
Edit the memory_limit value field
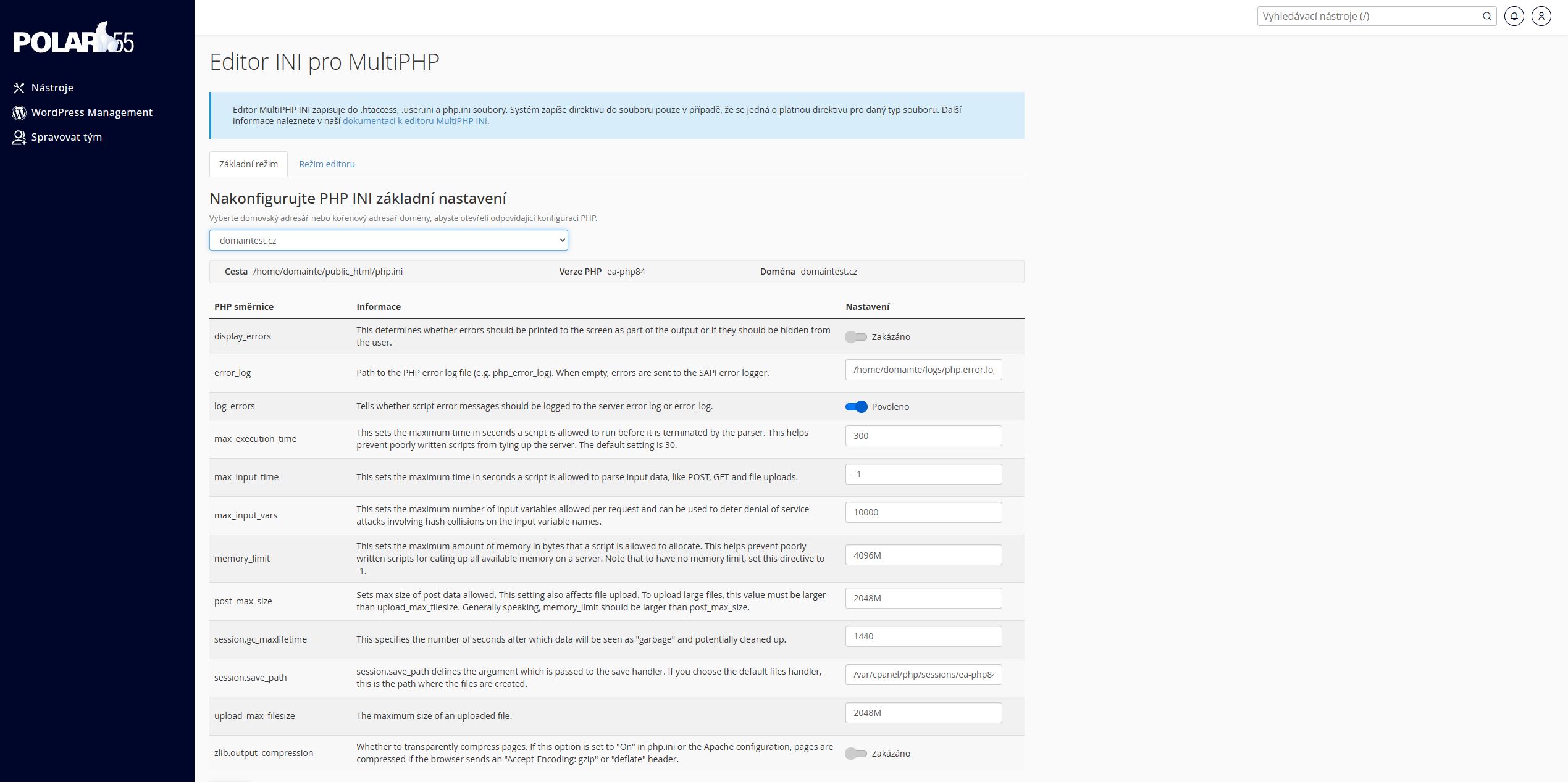coord(923,555)
